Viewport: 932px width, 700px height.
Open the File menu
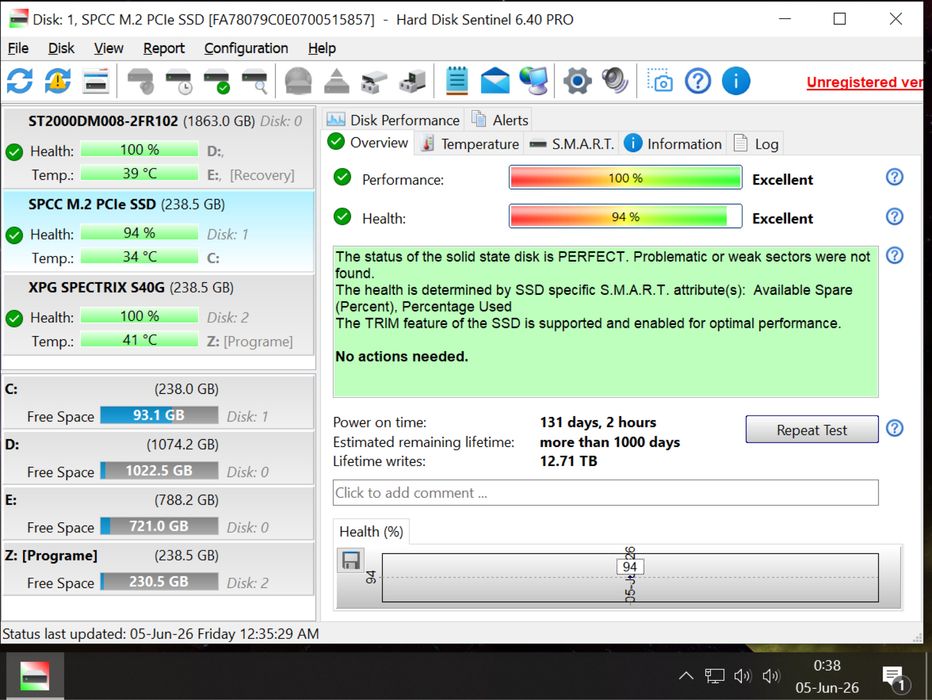(18, 48)
